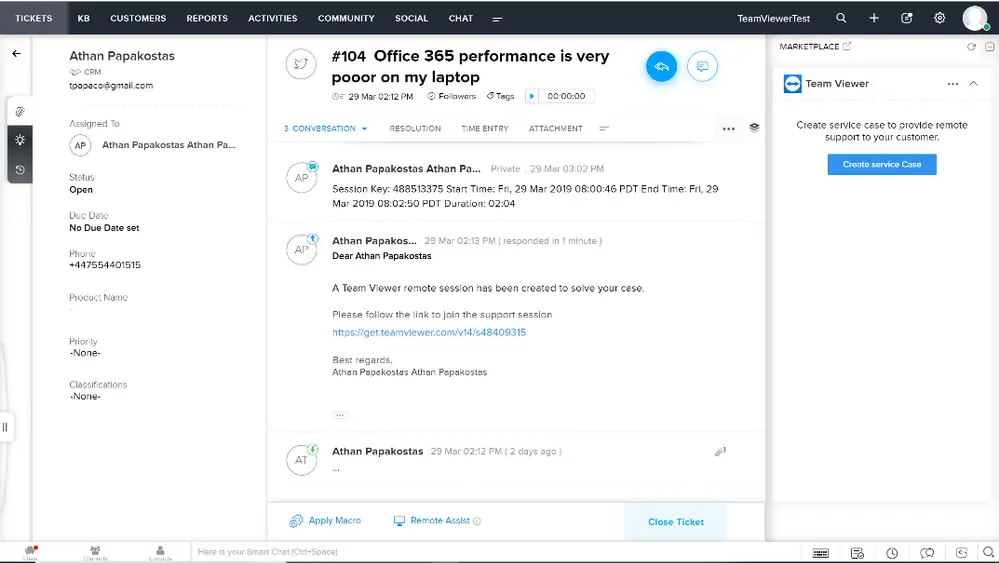Click the back arrow icon

(x=17, y=54)
